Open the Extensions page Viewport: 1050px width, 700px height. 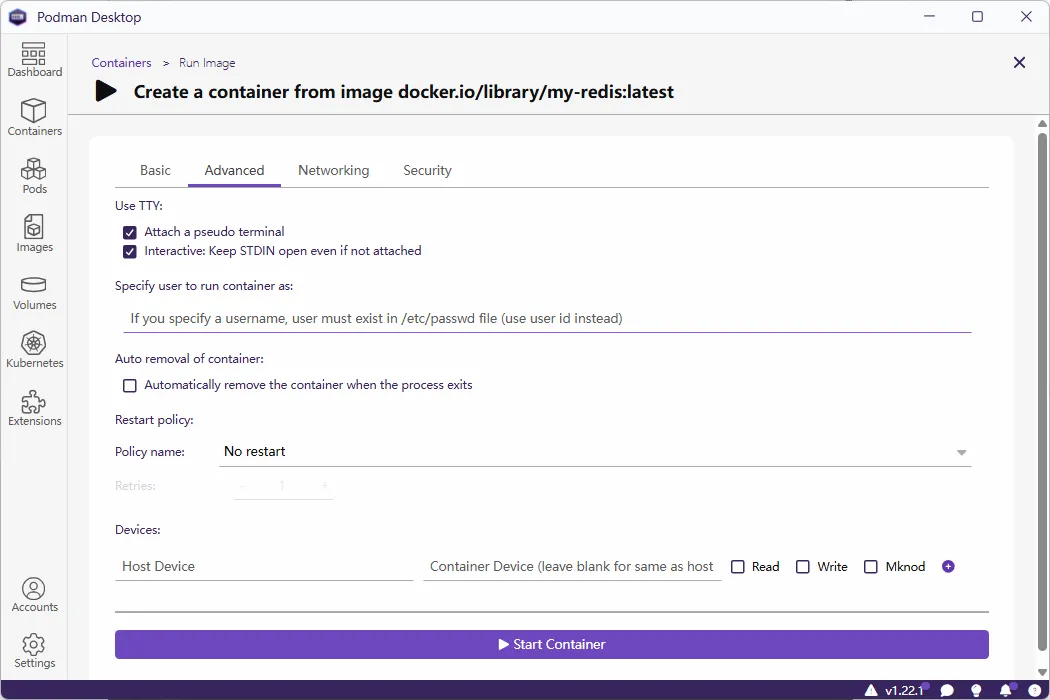pos(34,408)
